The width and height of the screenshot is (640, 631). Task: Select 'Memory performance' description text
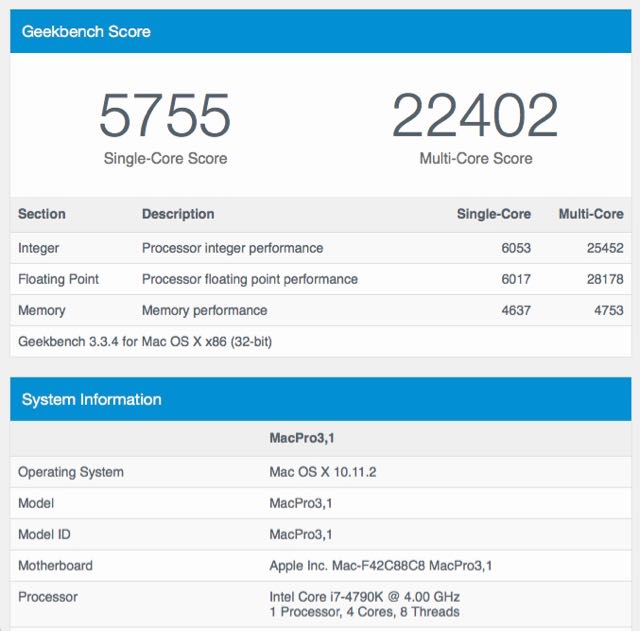click(x=204, y=310)
